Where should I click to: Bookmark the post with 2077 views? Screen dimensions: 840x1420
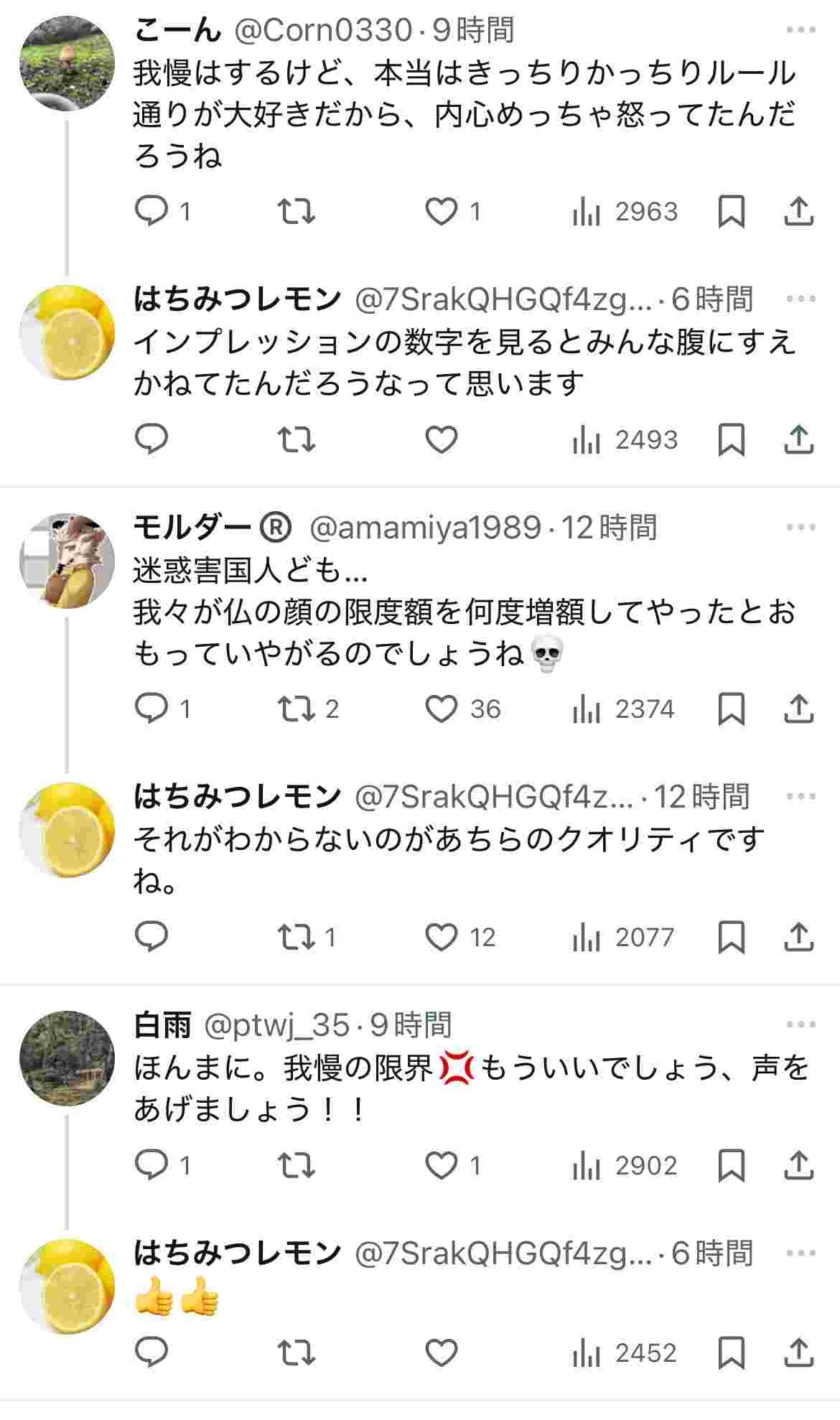[x=731, y=937]
